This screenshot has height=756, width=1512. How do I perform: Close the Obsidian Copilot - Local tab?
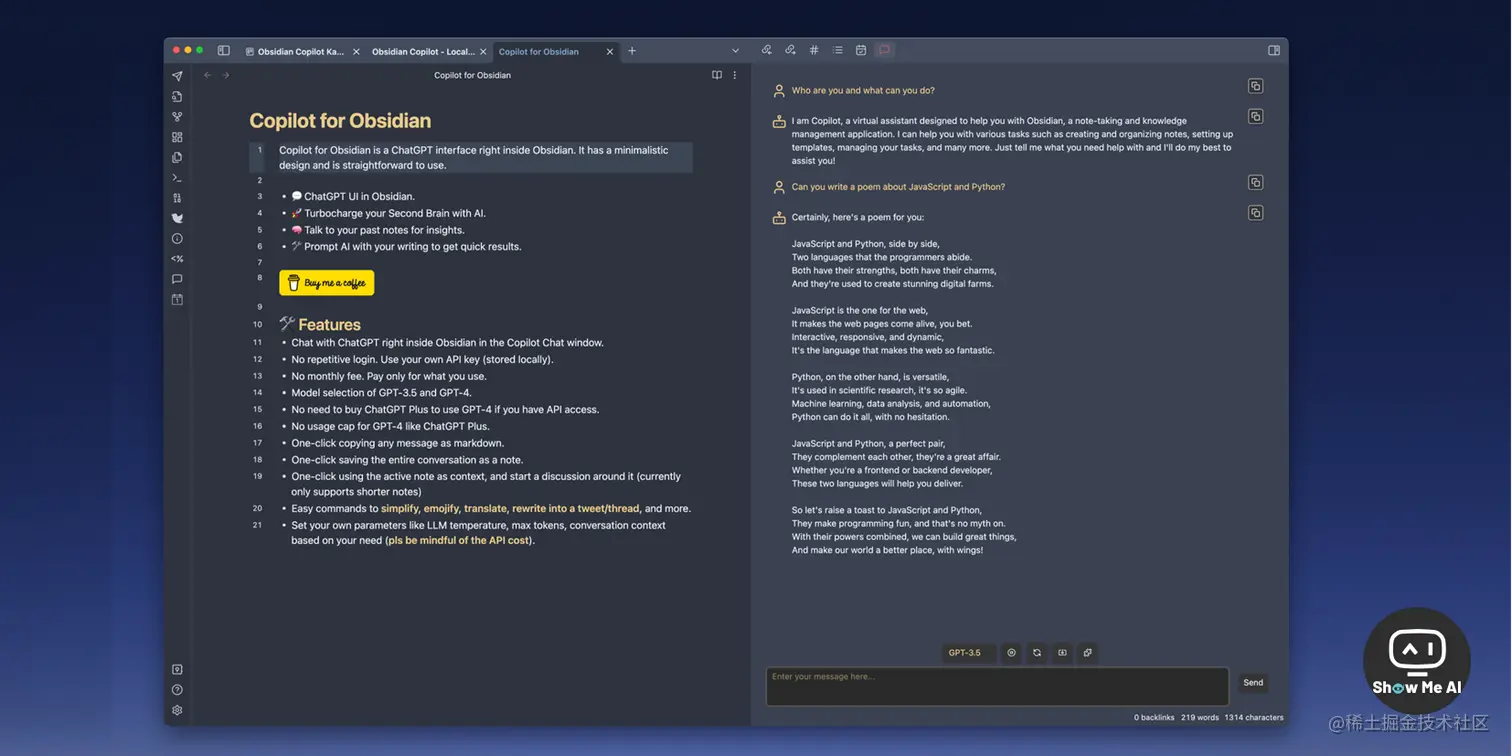[483, 52]
